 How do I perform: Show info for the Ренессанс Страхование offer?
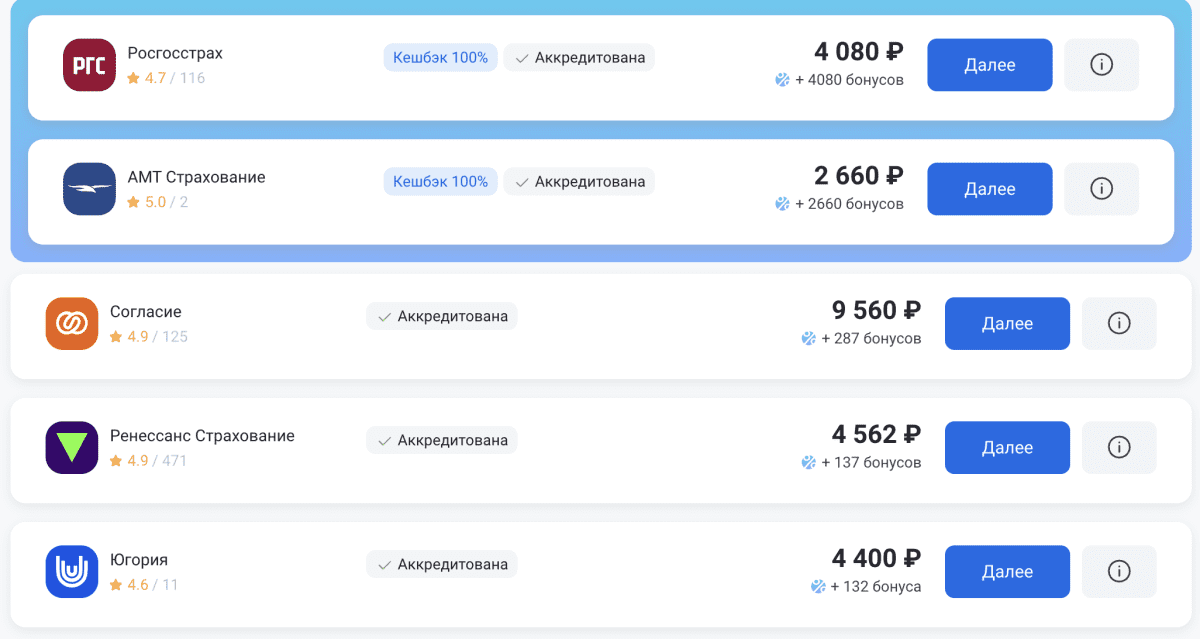[1119, 447]
